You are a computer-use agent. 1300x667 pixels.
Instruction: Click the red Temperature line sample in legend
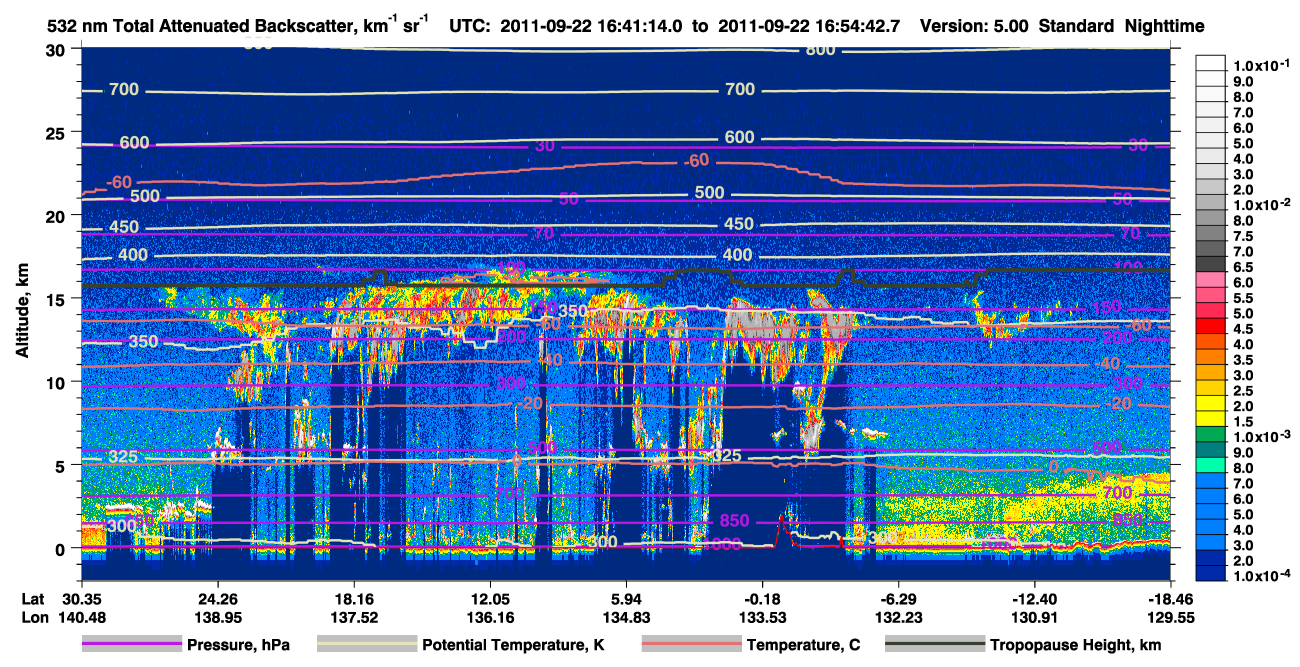pos(691,645)
